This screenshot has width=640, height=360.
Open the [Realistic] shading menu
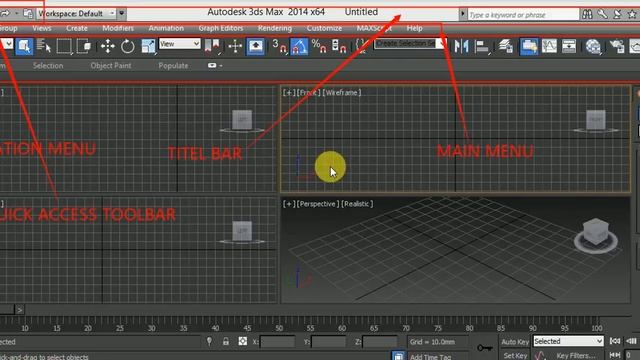coord(357,204)
